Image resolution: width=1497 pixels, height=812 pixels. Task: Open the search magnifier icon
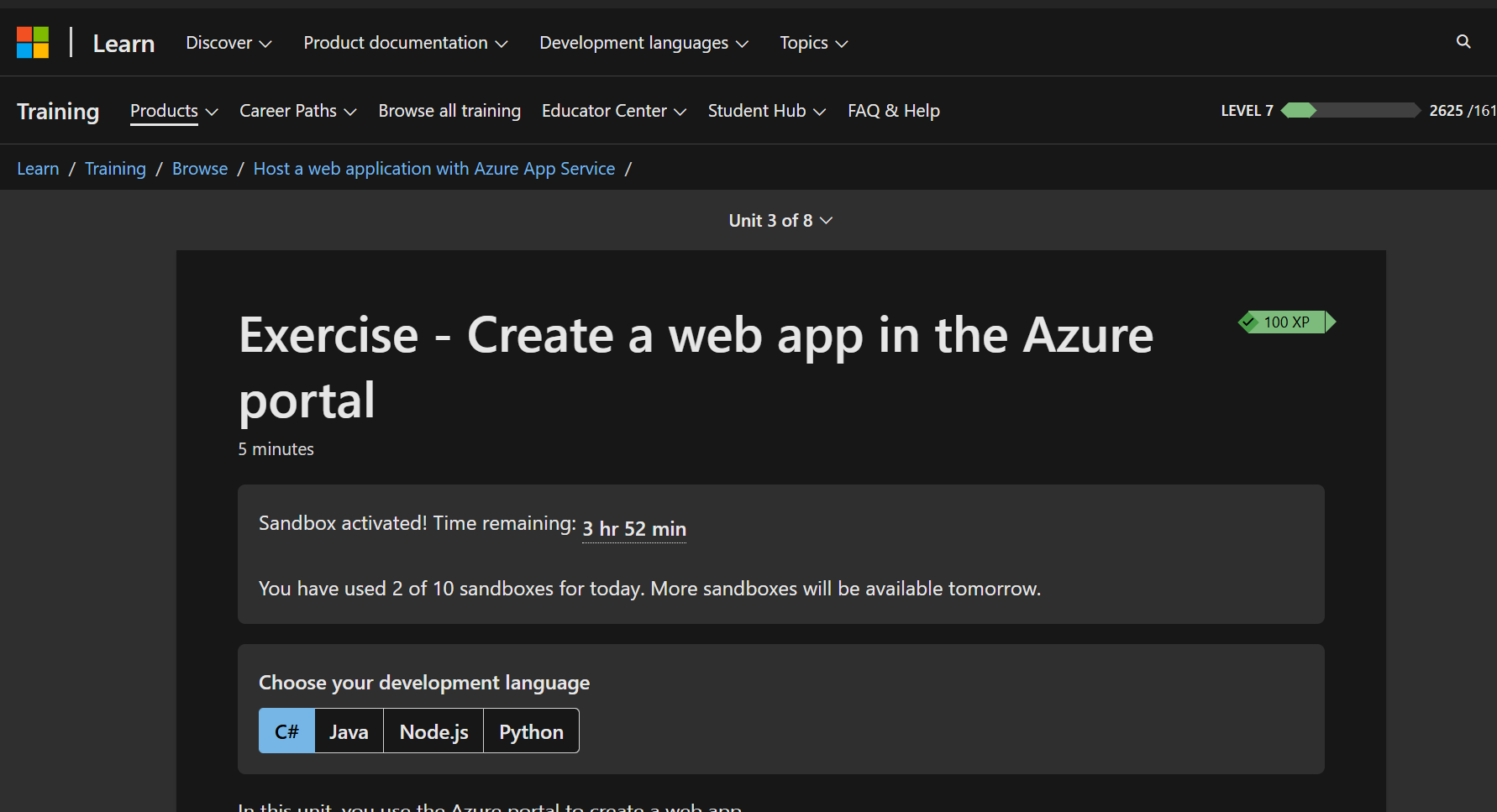pos(1463,42)
